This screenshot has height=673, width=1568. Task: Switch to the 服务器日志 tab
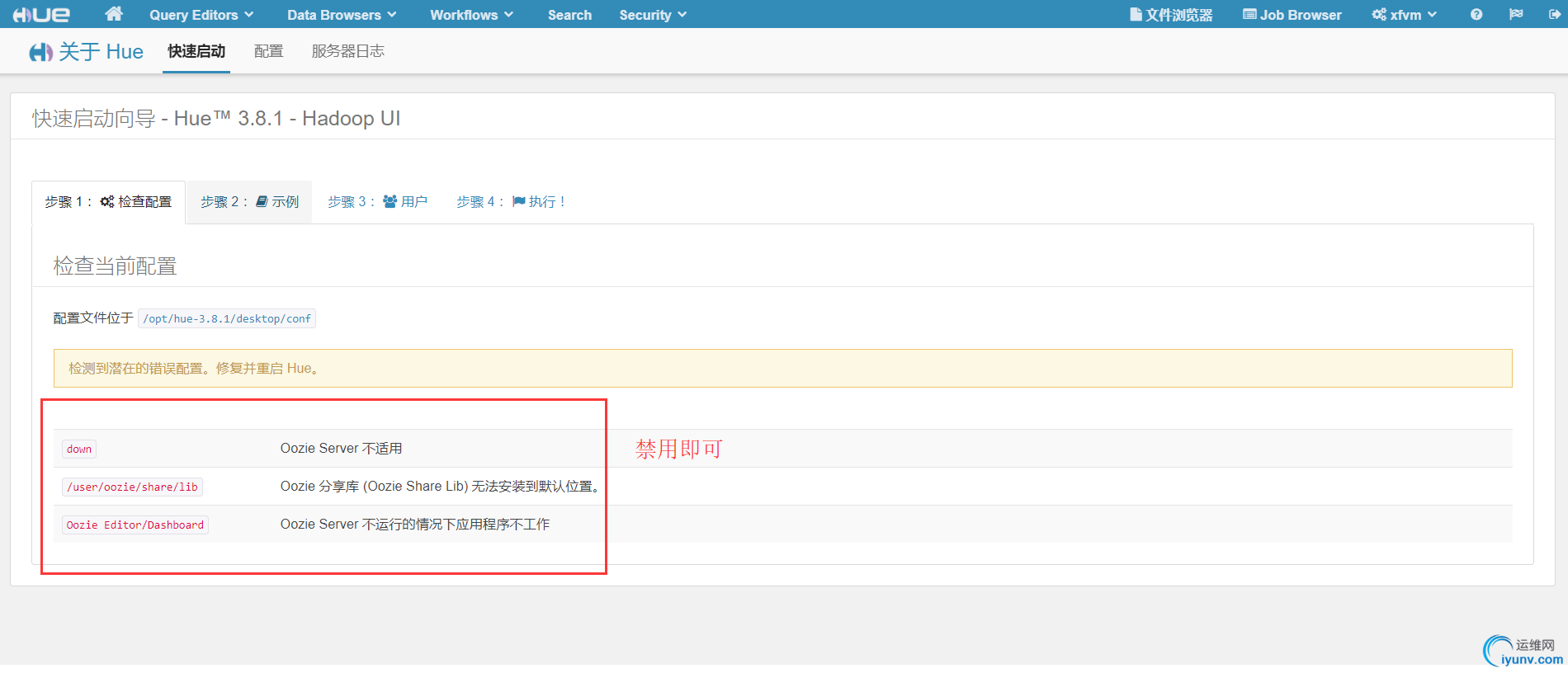[347, 51]
